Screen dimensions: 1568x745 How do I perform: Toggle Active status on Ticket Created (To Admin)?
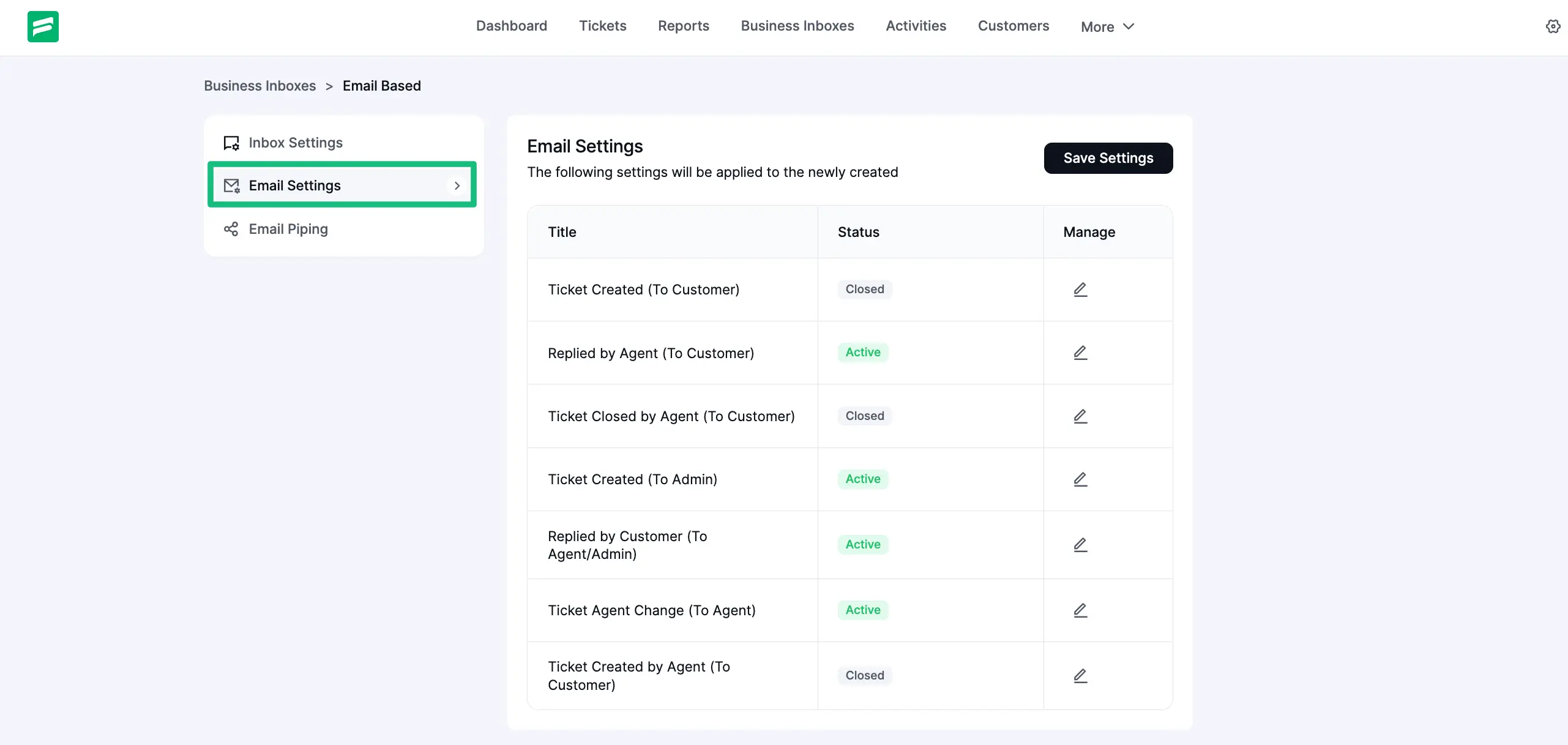(862, 479)
